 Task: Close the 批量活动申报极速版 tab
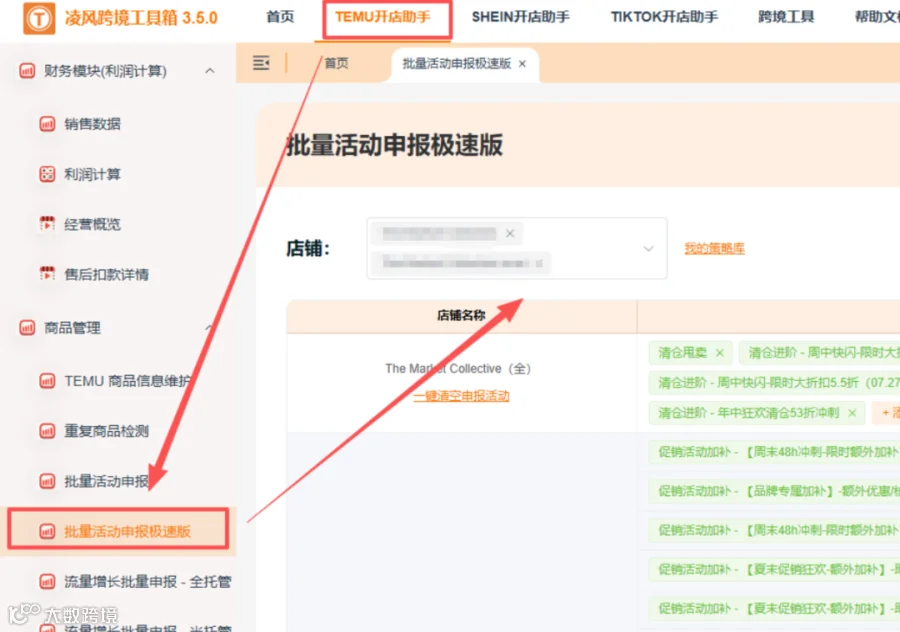coord(522,64)
